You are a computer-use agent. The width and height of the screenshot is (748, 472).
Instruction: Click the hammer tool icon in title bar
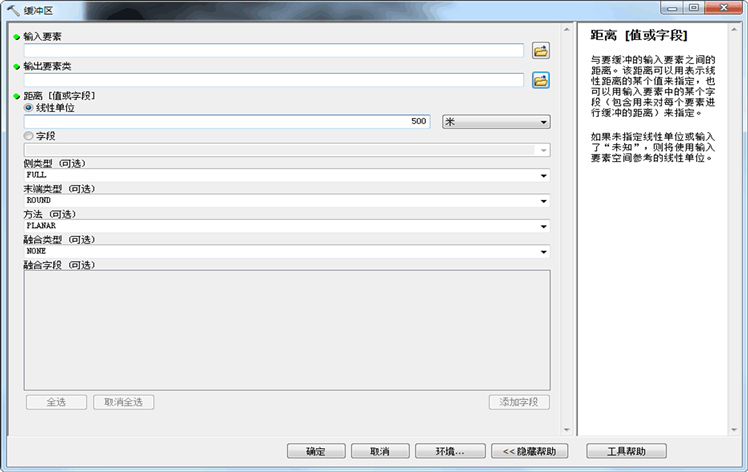13,10
